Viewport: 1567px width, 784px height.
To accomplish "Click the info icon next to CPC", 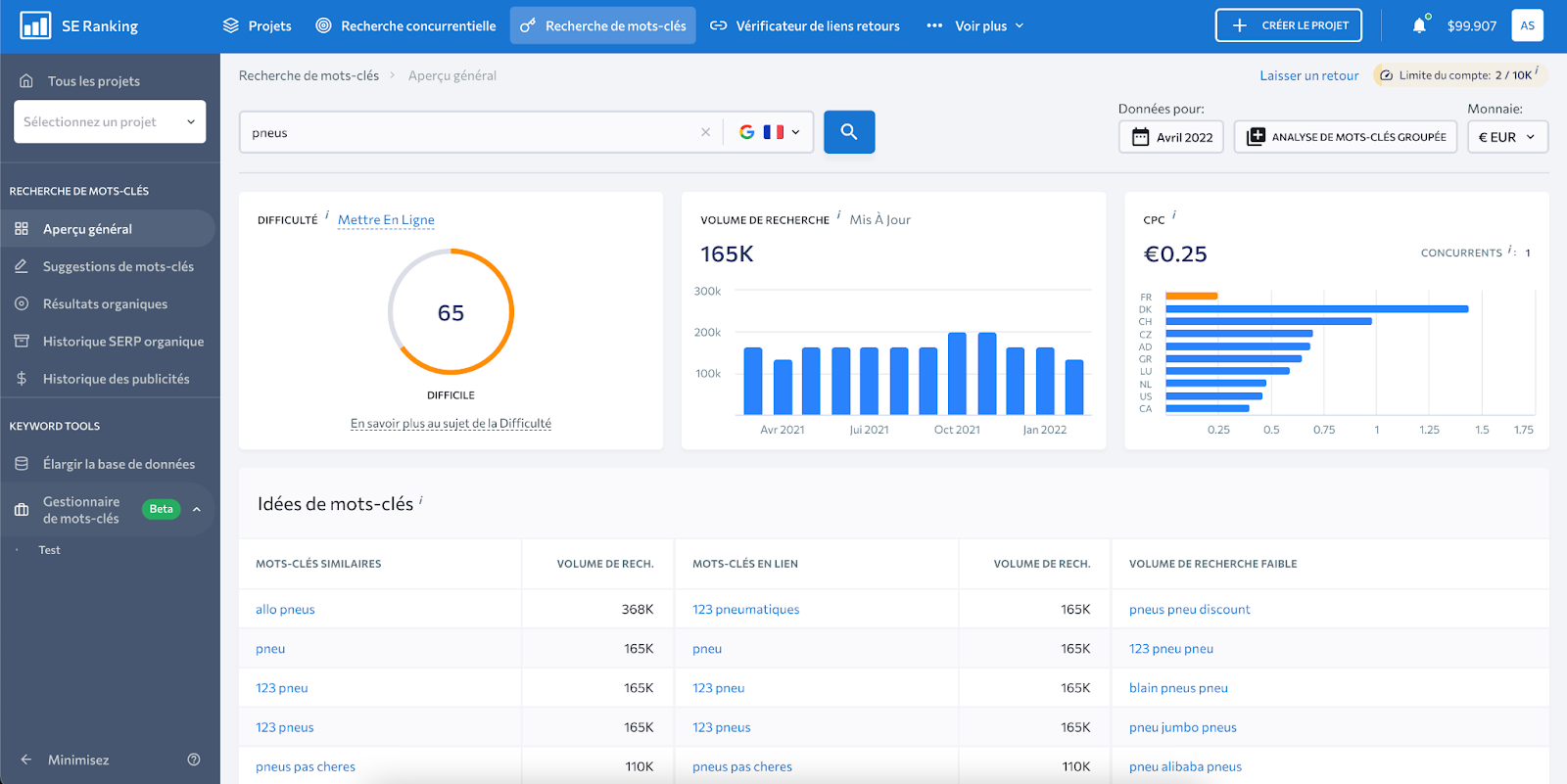I will click(1174, 214).
